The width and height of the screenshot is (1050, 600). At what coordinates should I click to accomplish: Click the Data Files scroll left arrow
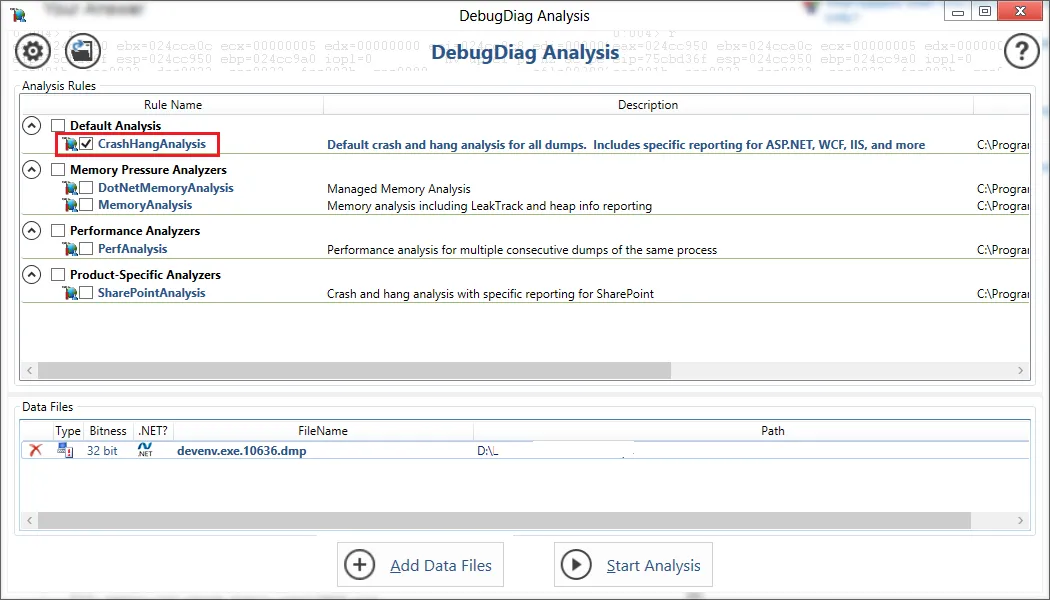[29, 520]
